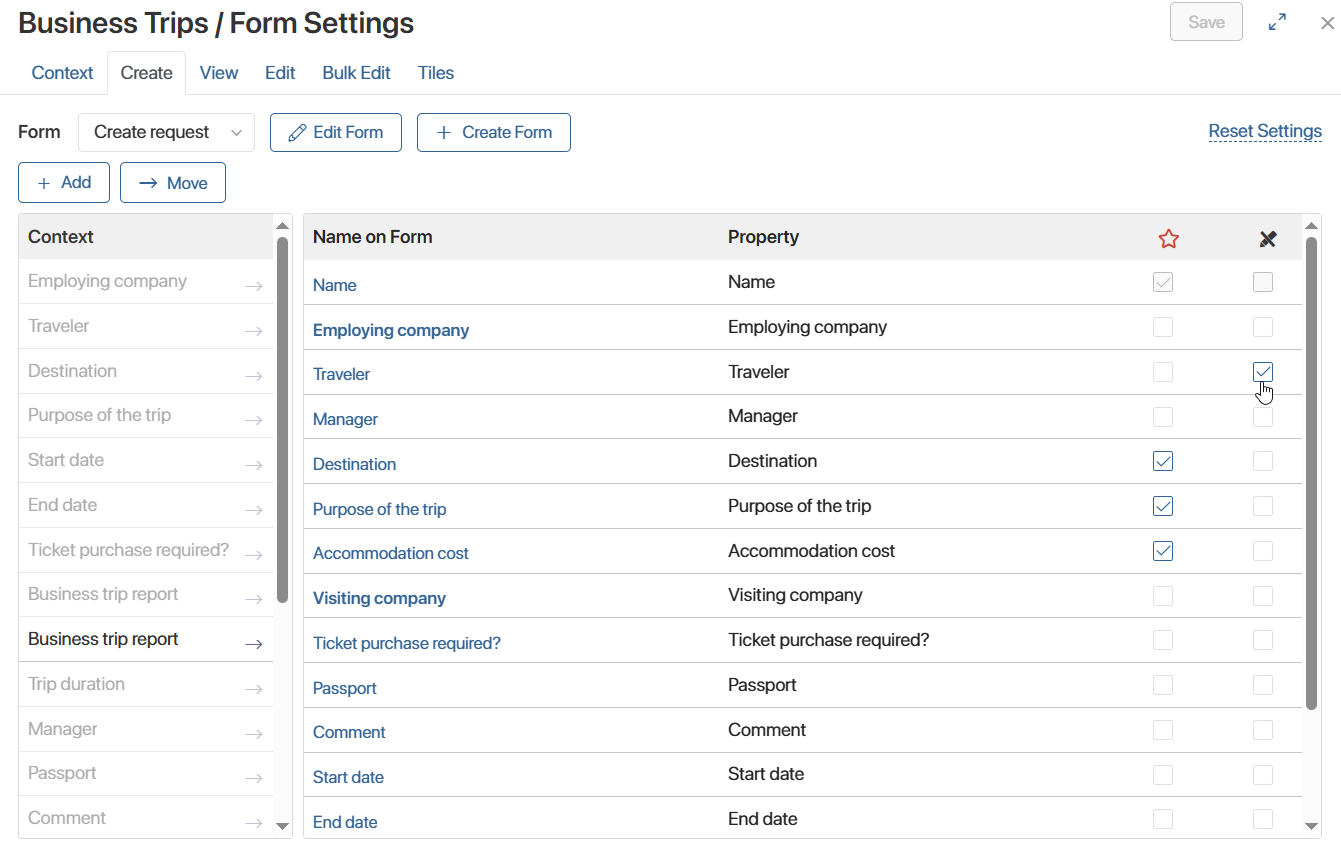
Task: Click arrow next to Trip duration
Action: tap(254, 689)
